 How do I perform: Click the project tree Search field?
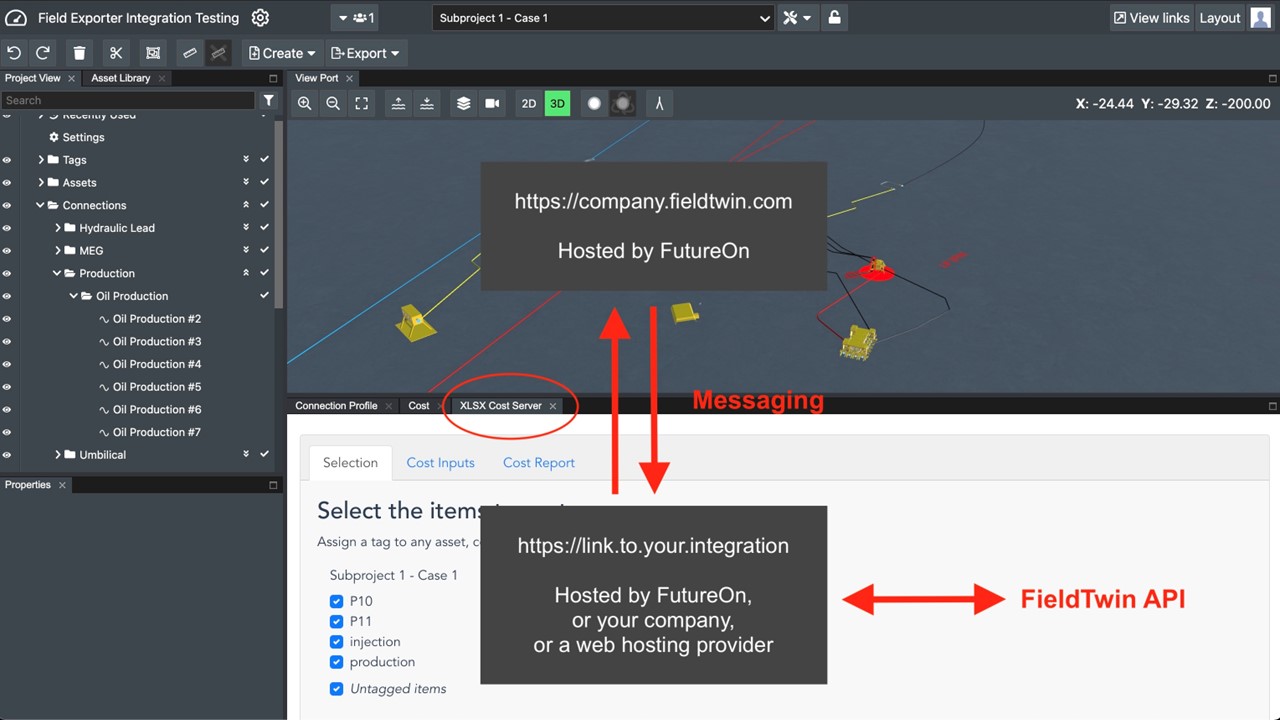tap(128, 100)
